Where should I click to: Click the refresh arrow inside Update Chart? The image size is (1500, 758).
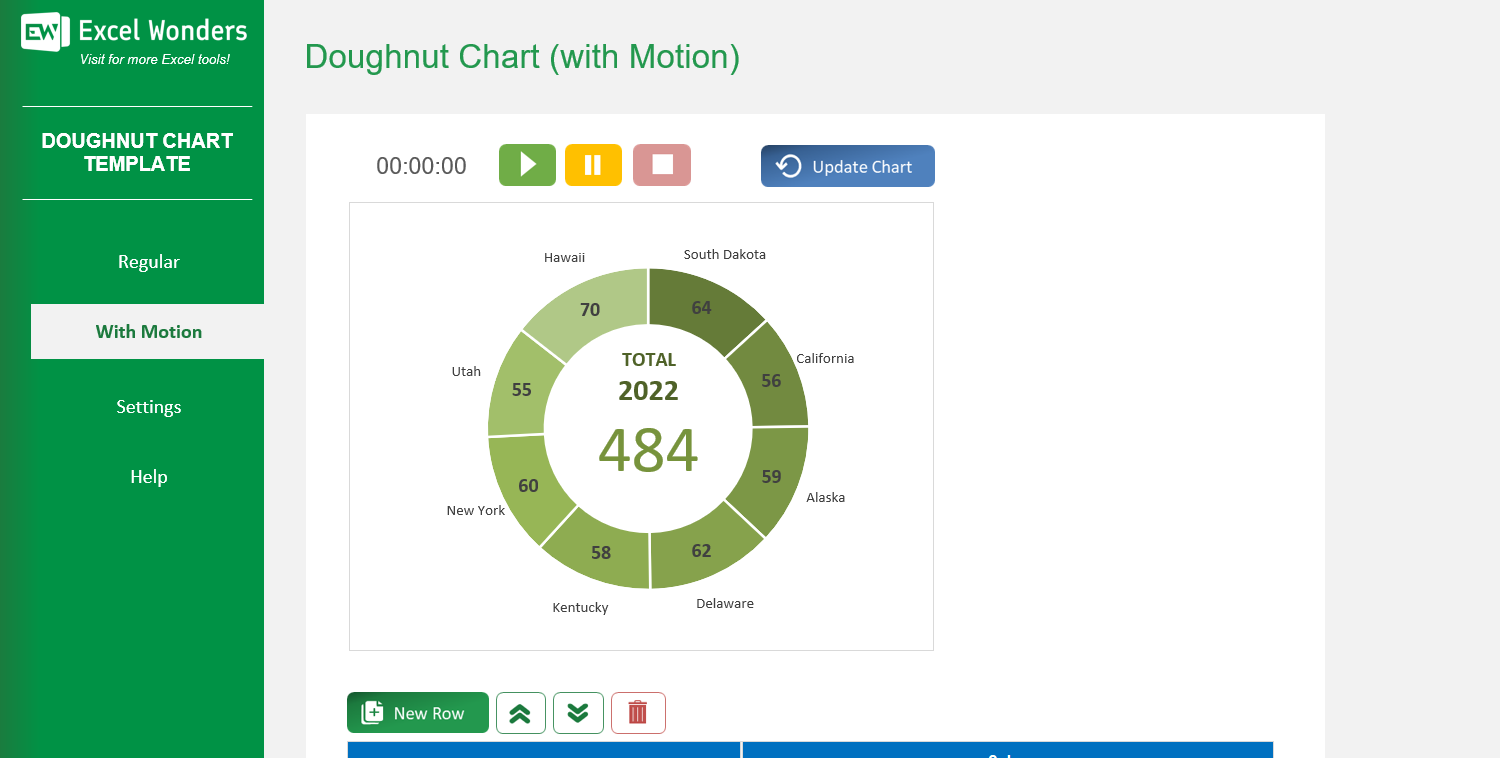tap(788, 165)
